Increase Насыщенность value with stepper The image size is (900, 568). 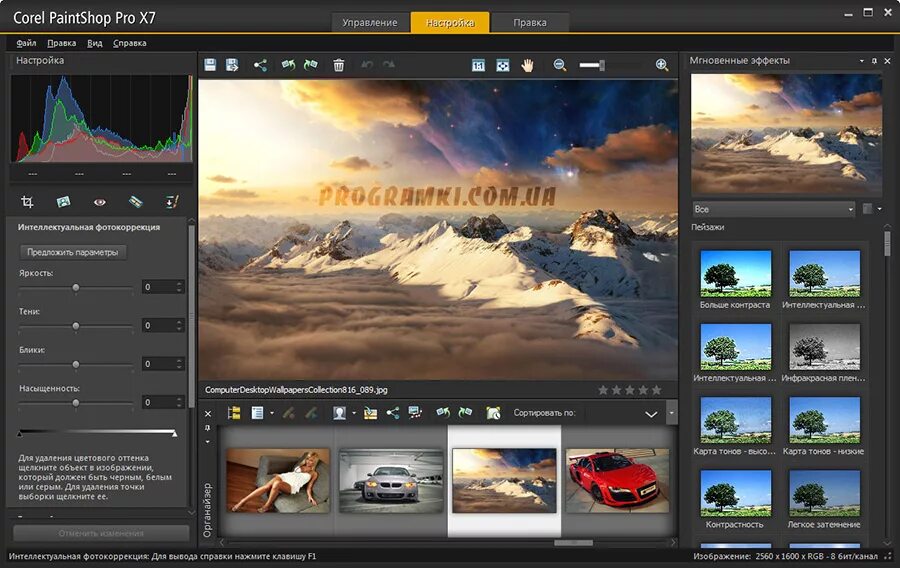pos(180,399)
